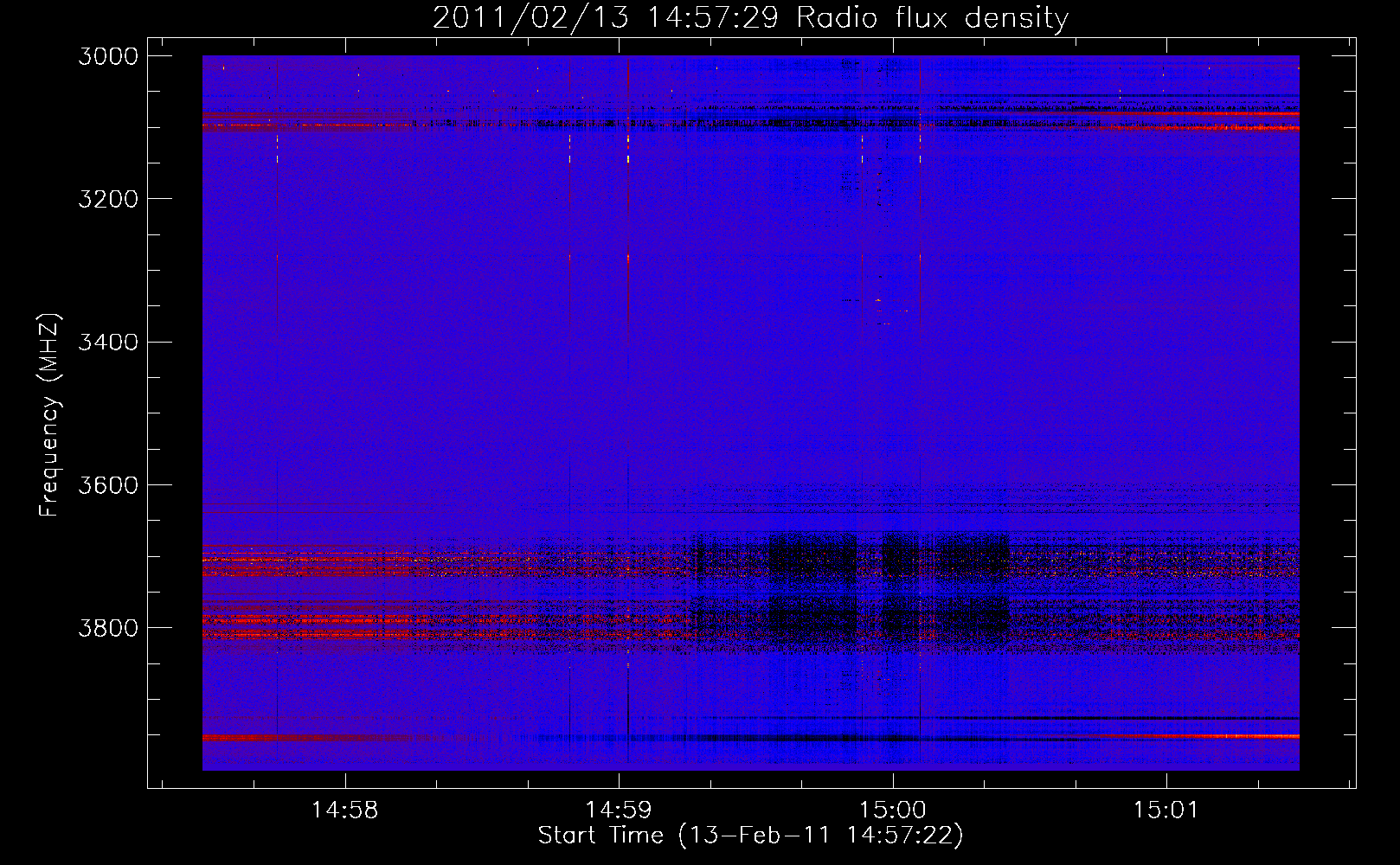Click the 14:58 time axis label

(x=345, y=811)
